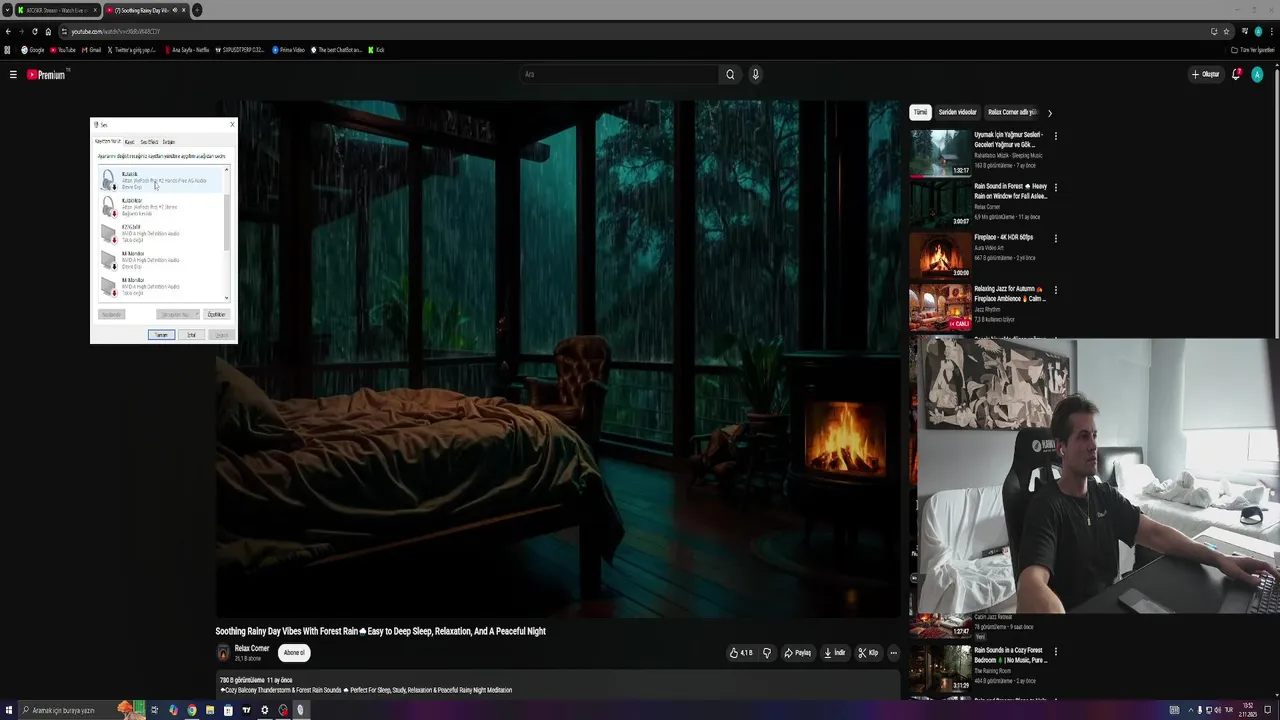Click Özellikler button in Ses dialog

click(216, 314)
